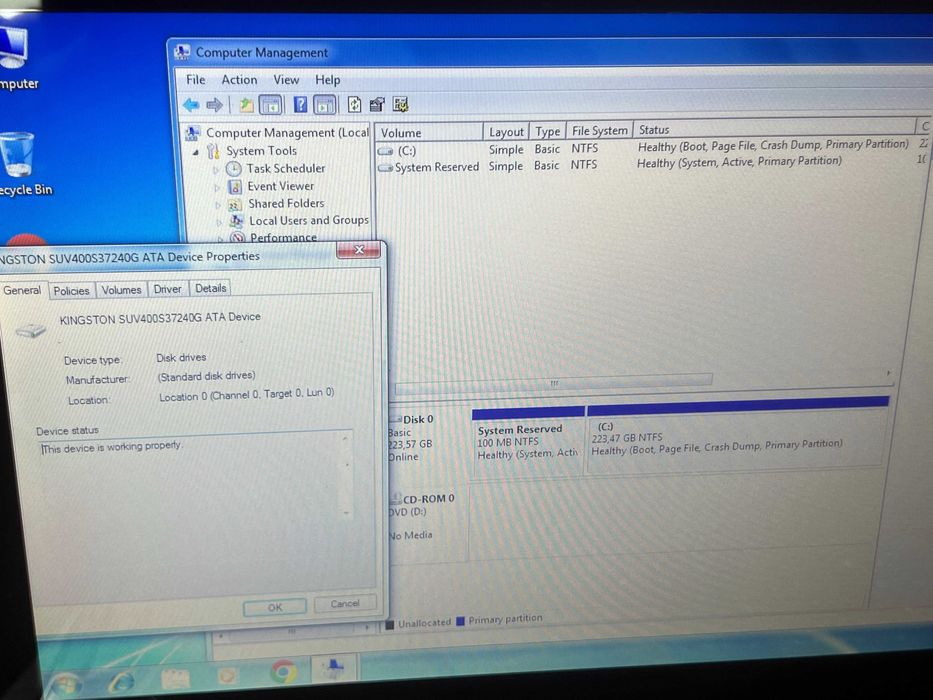Toggle the Show/Hide Action Pane icon
Image resolution: width=933 pixels, height=700 pixels.
[x=325, y=105]
